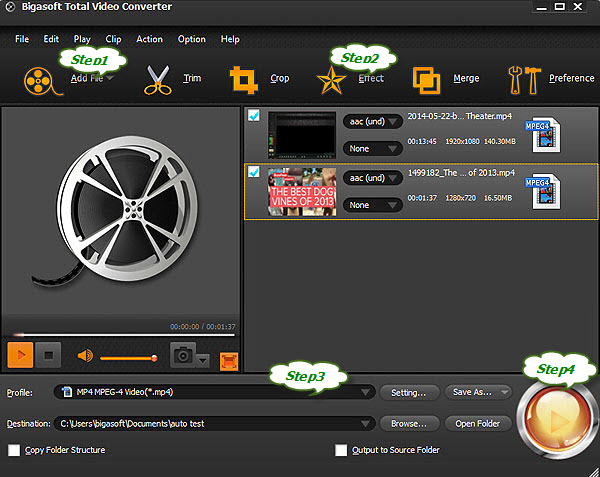Expand the Destination path dropdown
This screenshot has width=600, height=477.
[365, 424]
